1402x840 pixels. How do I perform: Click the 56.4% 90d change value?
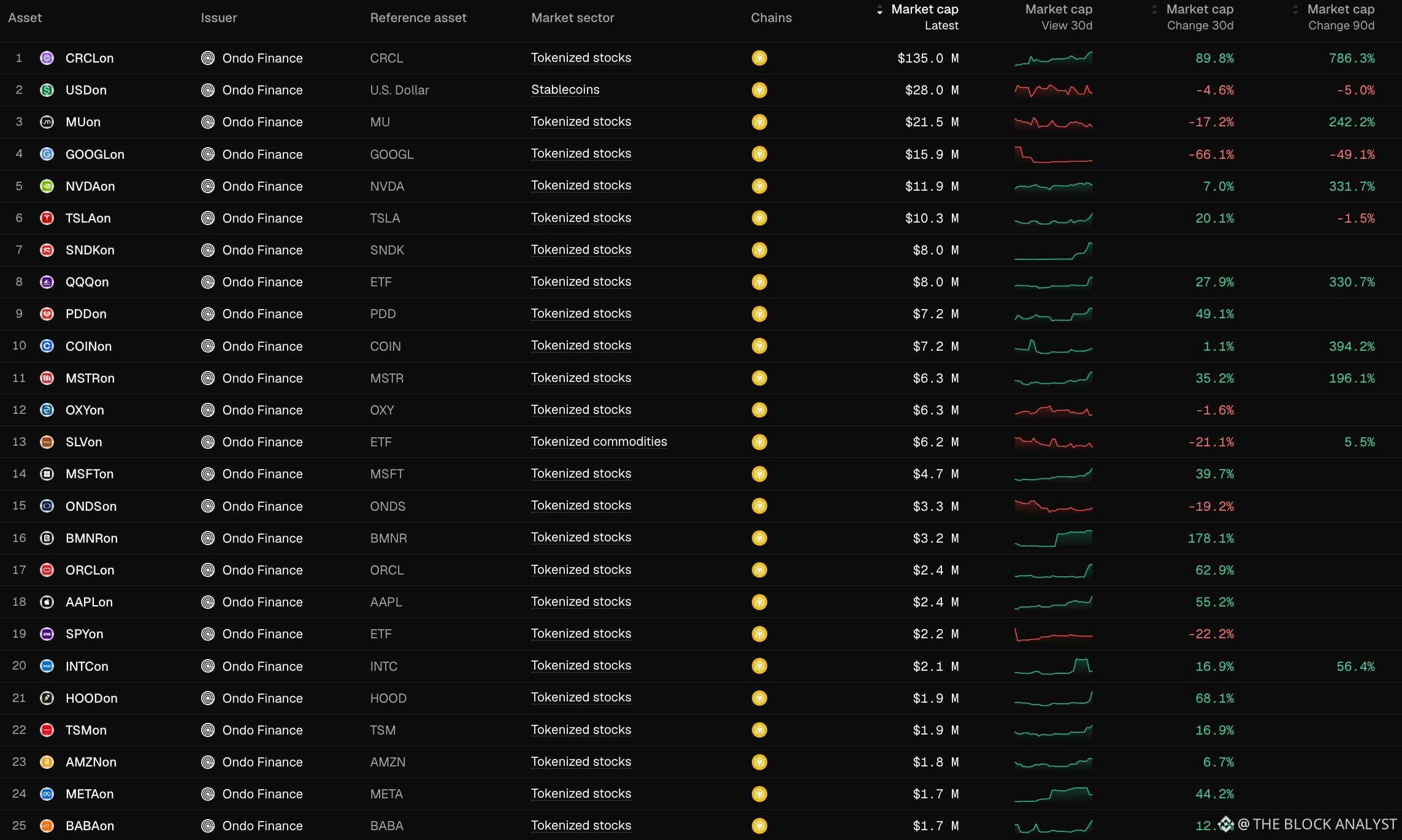point(1355,666)
